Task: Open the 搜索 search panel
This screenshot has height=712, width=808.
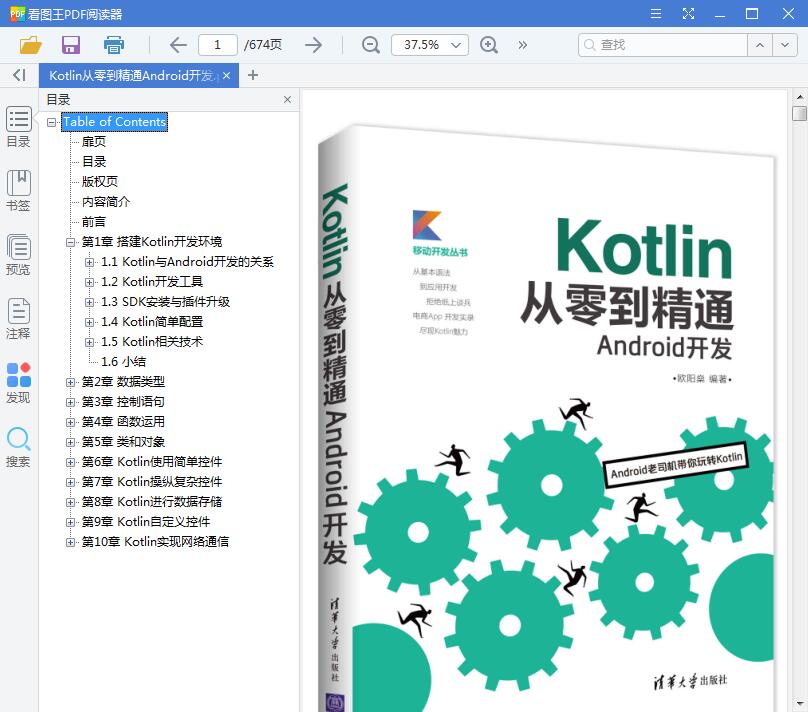Action: 18,444
